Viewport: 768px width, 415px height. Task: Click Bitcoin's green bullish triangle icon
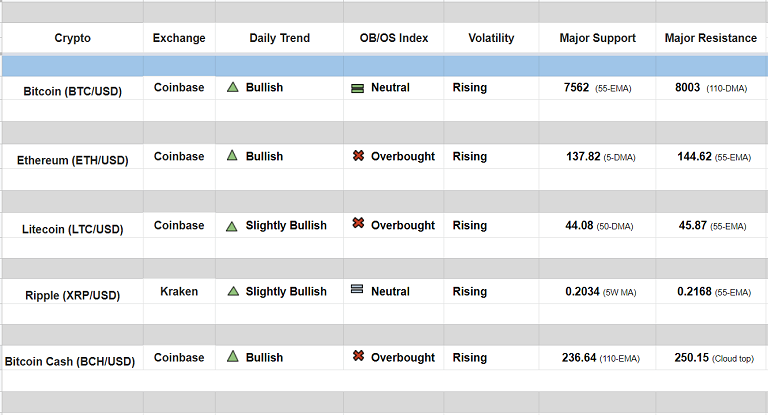pos(232,88)
